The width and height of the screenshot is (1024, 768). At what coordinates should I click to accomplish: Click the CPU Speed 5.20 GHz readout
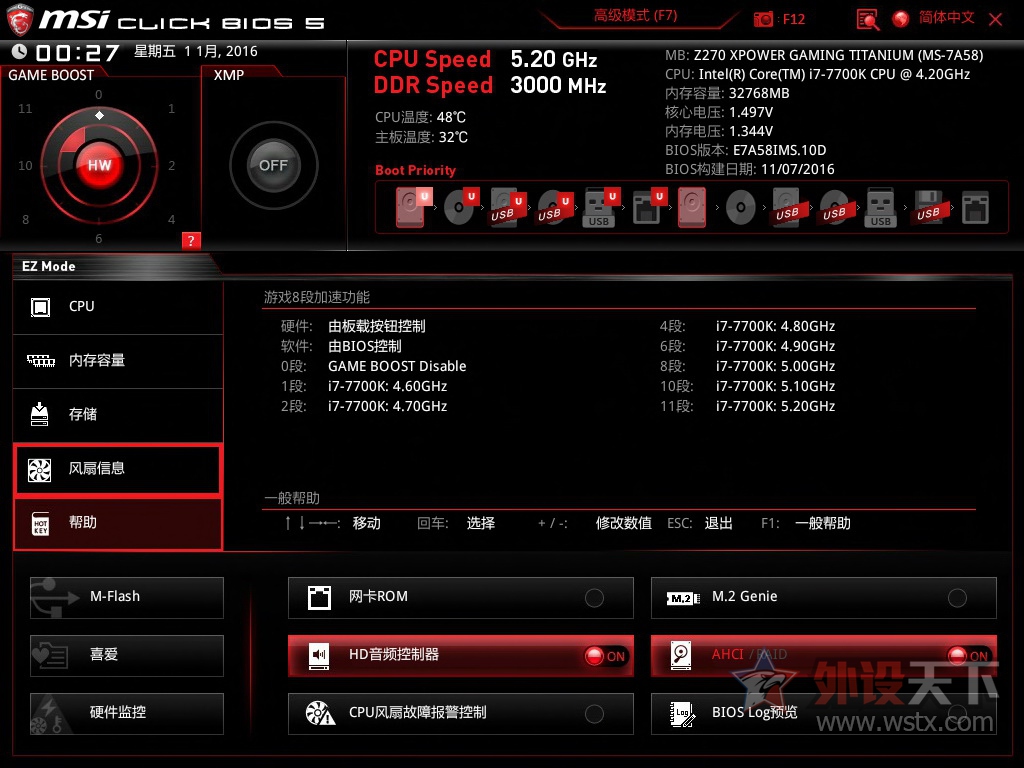(485, 59)
